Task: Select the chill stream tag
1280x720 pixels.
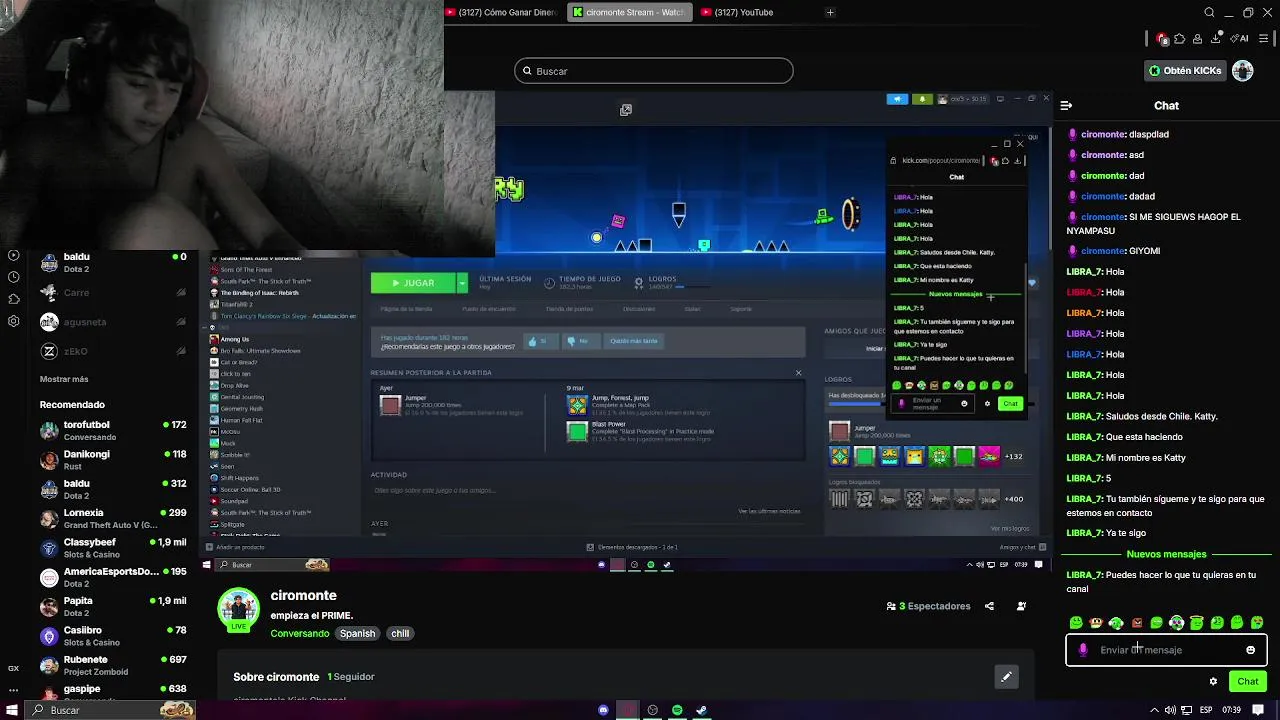Action: pos(400,633)
